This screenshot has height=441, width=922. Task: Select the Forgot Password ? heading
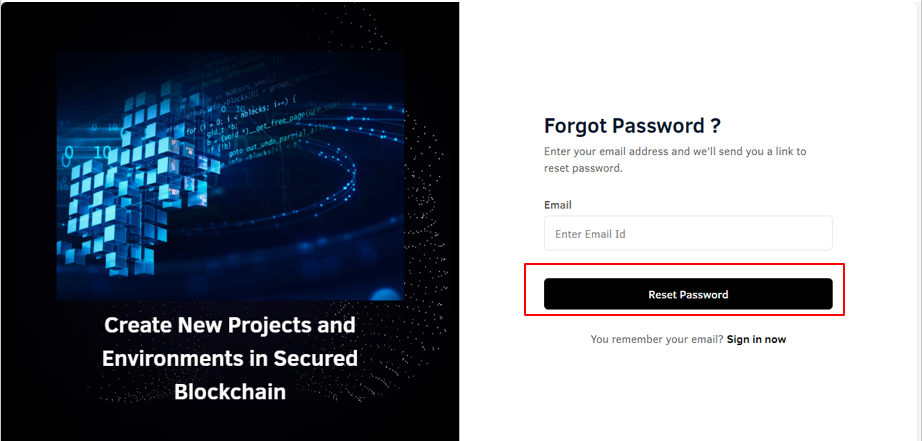632,126
